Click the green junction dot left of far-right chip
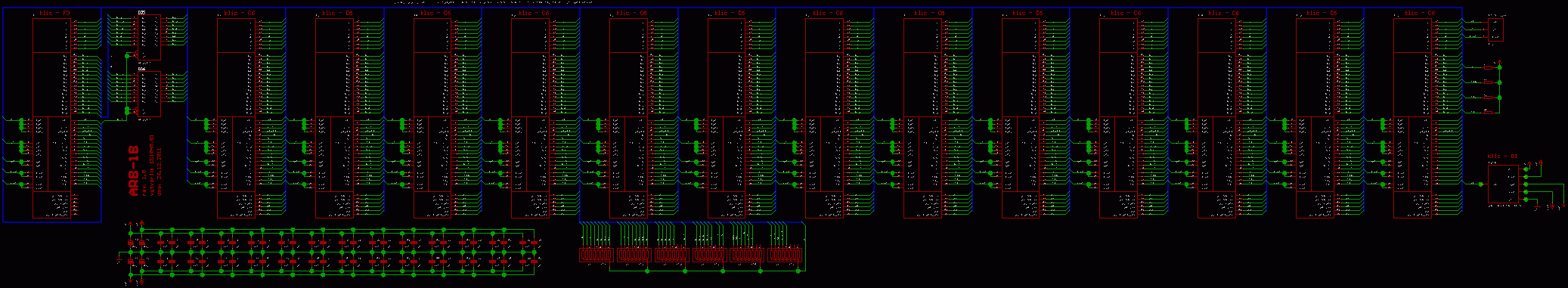 tap(1480, 184)
